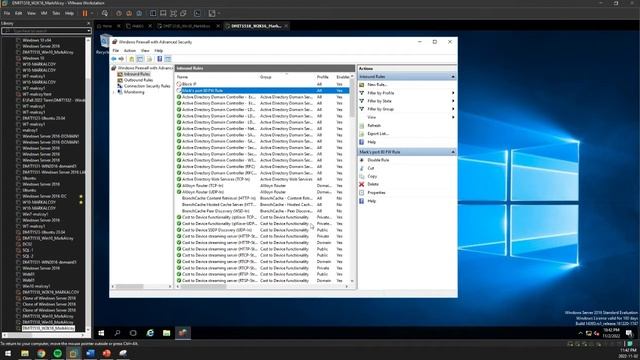Click the guest Windows Start button
Screen dimensions: 640x360
[x=101, y=333]
